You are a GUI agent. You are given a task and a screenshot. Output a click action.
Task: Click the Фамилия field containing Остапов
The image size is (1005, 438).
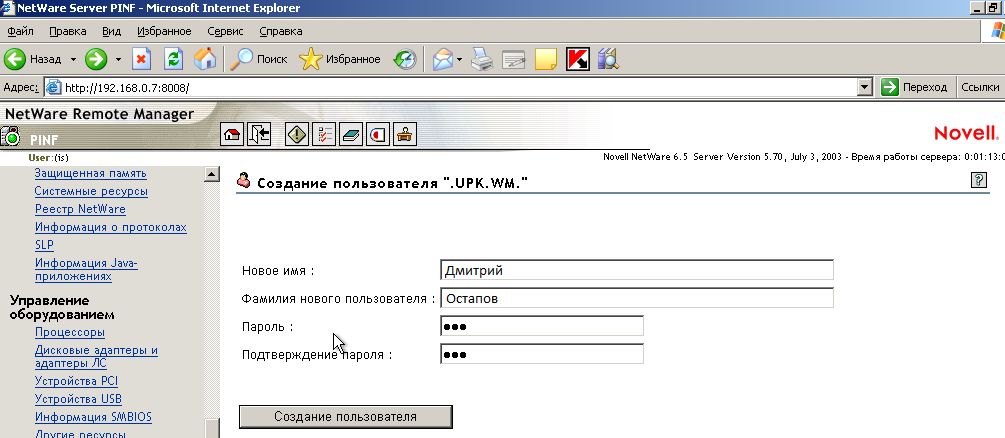point(637,298)
